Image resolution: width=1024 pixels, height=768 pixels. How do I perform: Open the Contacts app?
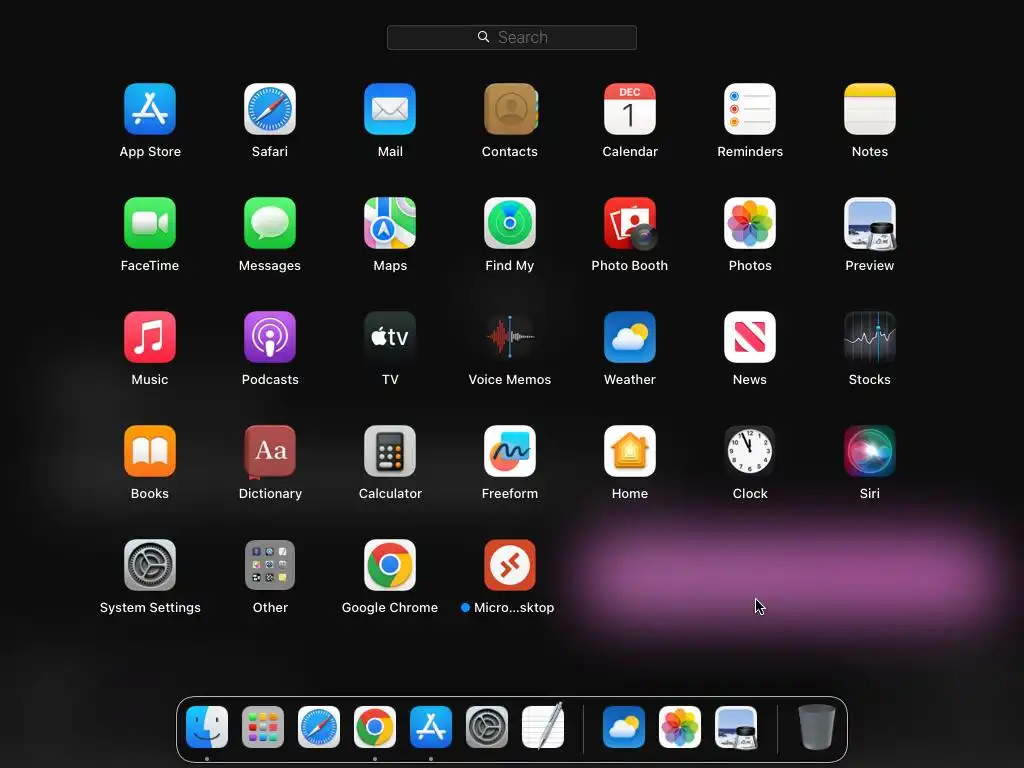(x=510, y=109)
